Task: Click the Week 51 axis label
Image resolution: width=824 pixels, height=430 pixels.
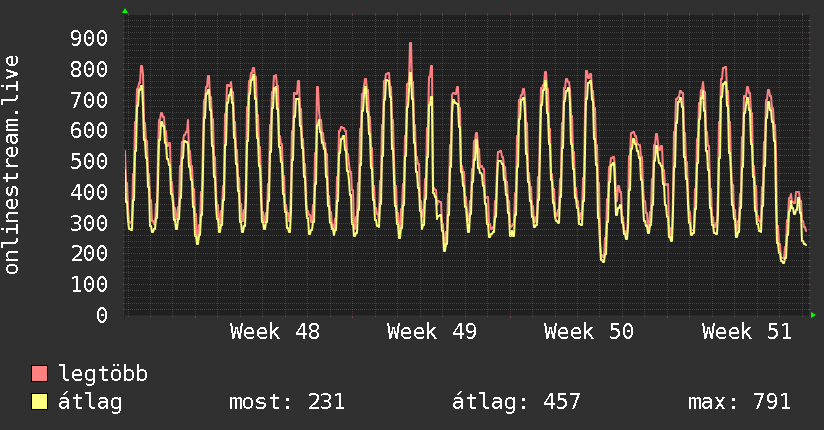Action: pos(747,332)
